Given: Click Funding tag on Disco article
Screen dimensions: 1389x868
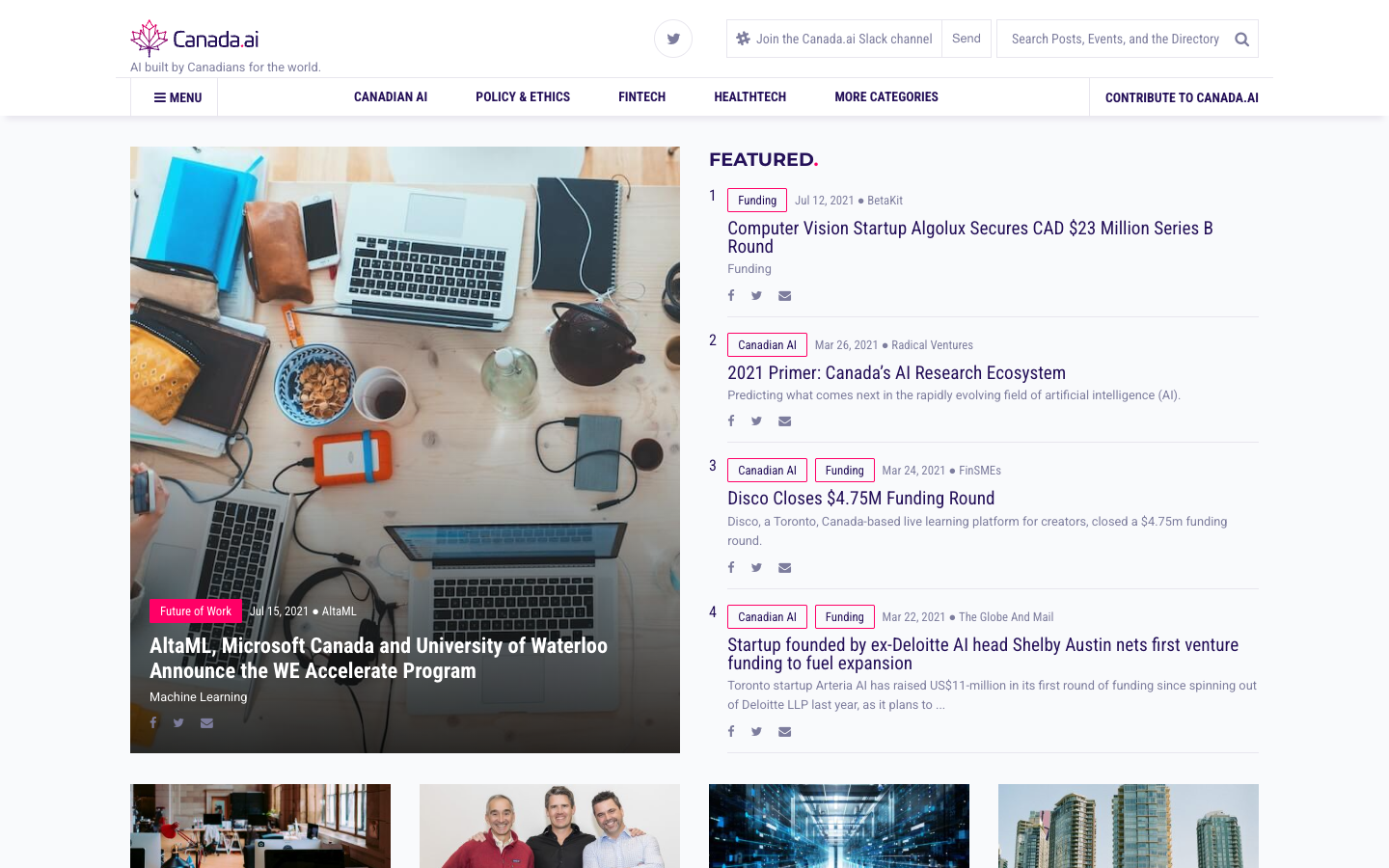Looking at the screenshot, I should 845,470.
